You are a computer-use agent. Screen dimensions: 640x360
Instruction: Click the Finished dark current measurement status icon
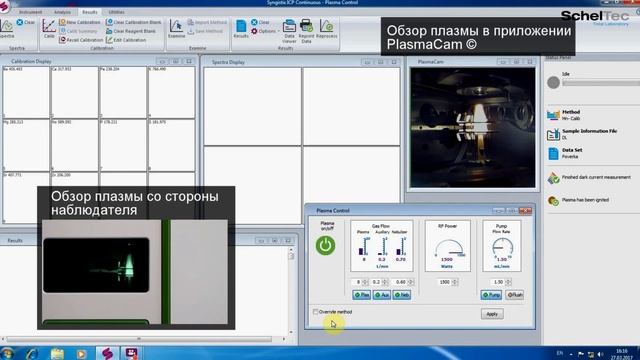click(553, 178)
